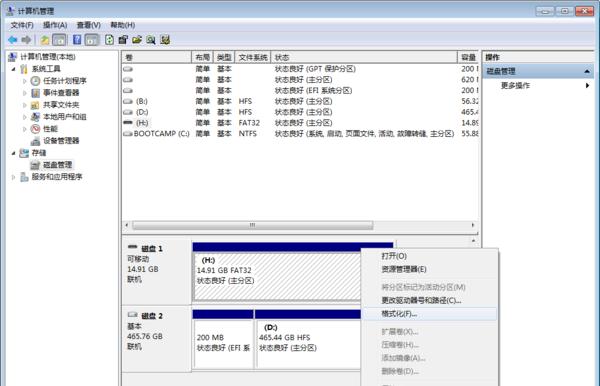The image size is (600, 386).
Task: Select the (D:) volume row in list
Action: click(300, 112)
